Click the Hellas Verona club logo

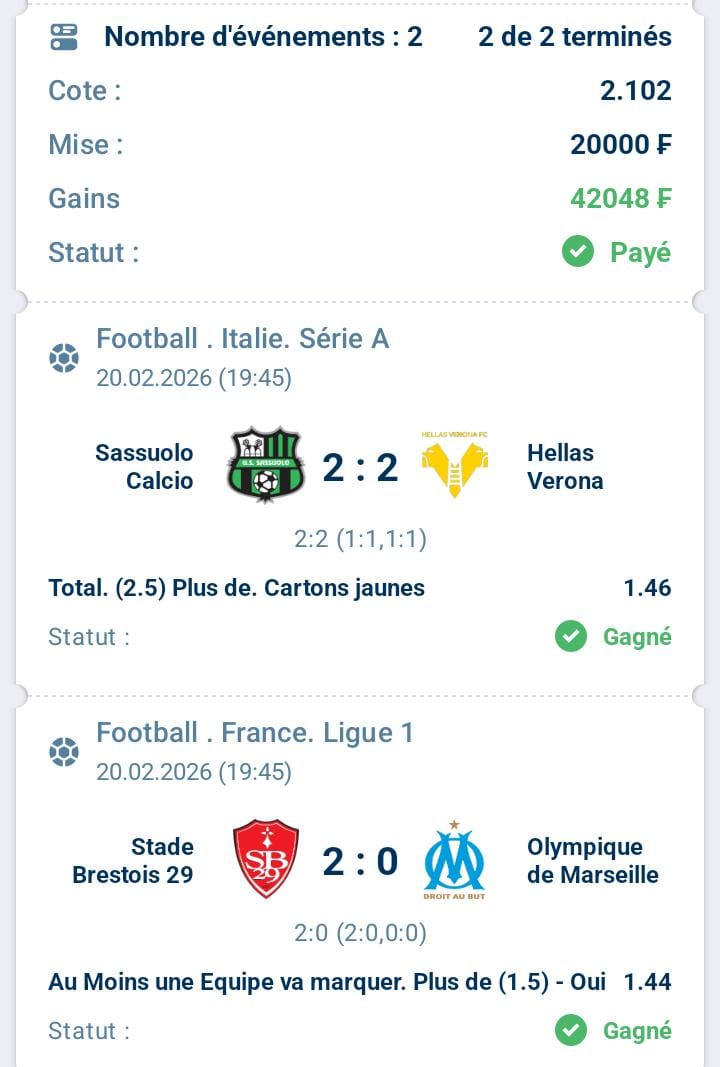click(x=454, y=467)
